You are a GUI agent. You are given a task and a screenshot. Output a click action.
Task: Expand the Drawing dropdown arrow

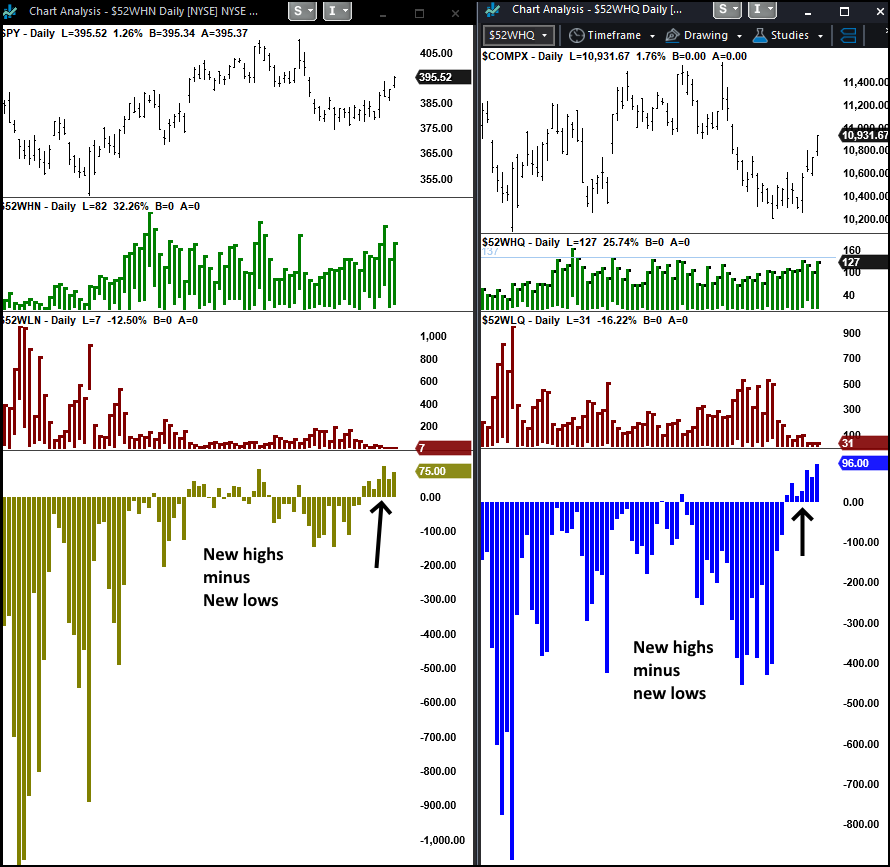pos(737,35)
